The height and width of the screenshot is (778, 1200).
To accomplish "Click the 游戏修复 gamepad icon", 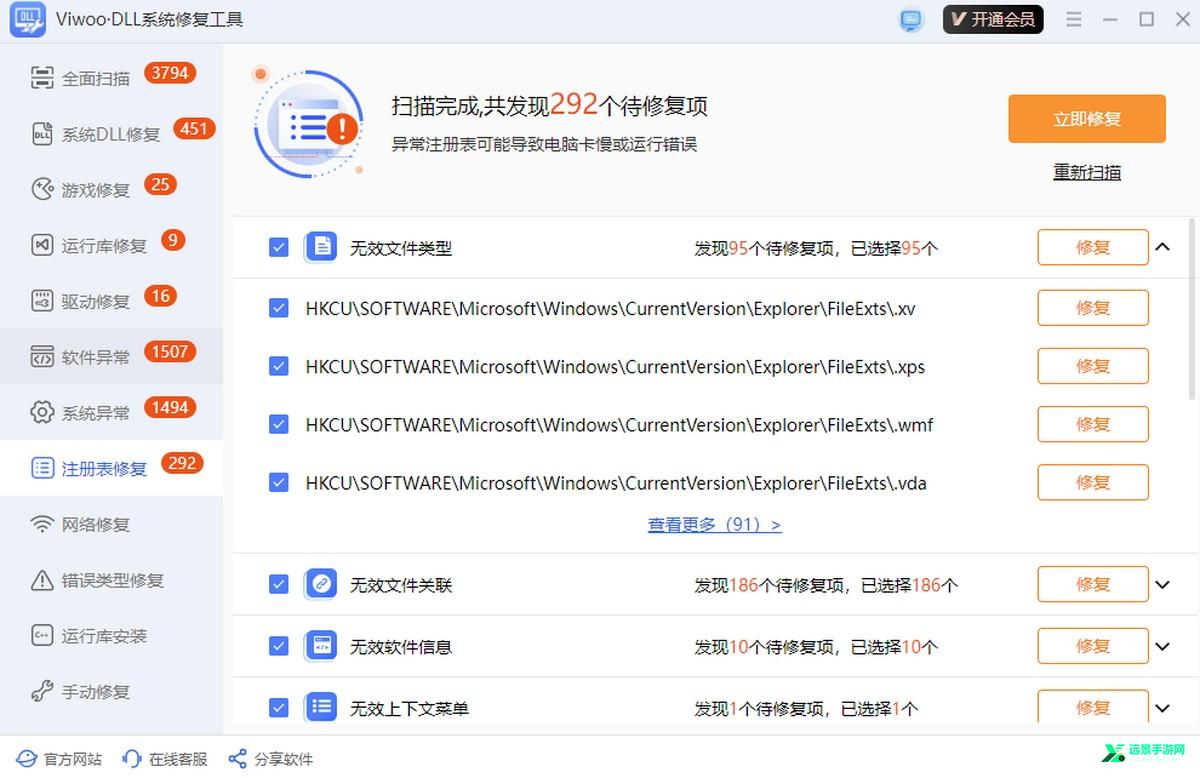I will 42,190.
